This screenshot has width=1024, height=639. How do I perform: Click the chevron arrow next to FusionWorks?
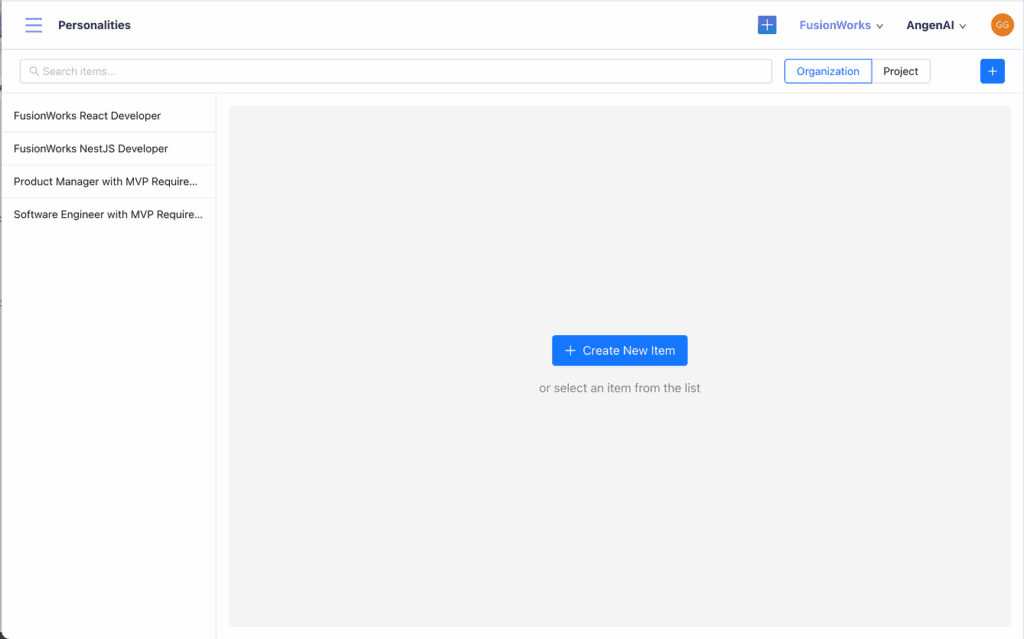pos(880,26)
